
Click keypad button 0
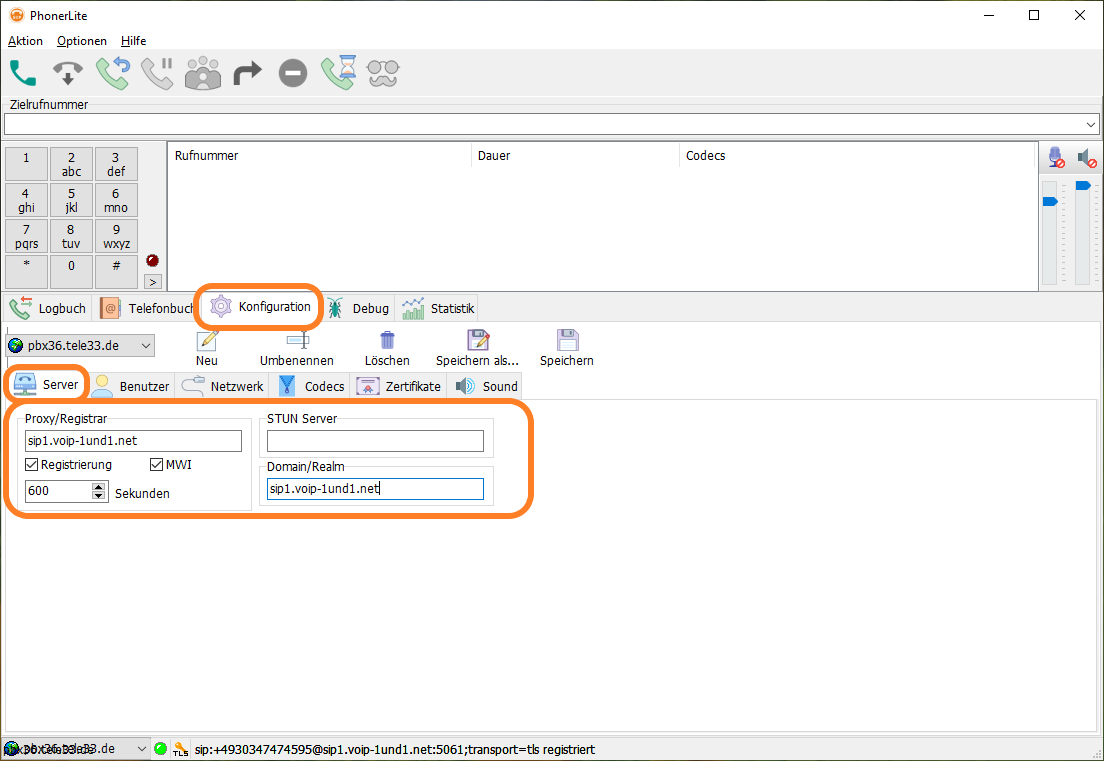point(71,272)
